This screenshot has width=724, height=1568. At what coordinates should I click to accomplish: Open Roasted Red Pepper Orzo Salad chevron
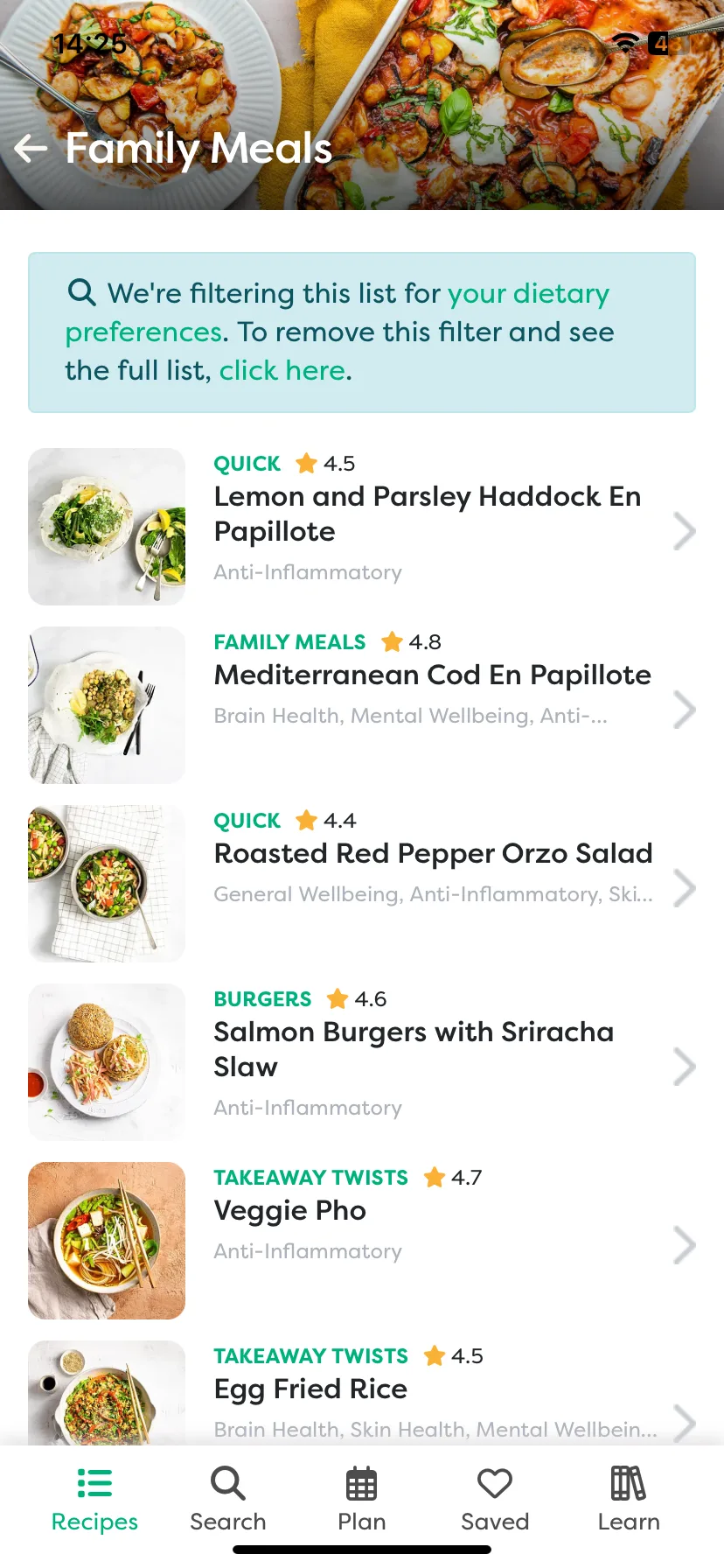685,888
